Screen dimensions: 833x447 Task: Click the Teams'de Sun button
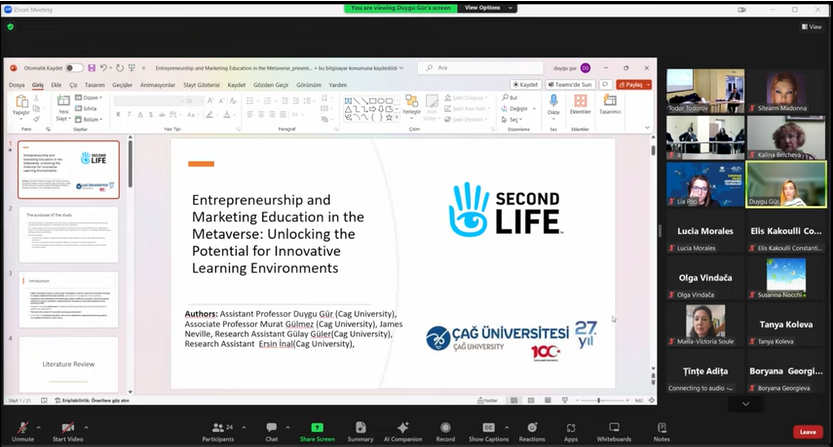click(570, 85)
